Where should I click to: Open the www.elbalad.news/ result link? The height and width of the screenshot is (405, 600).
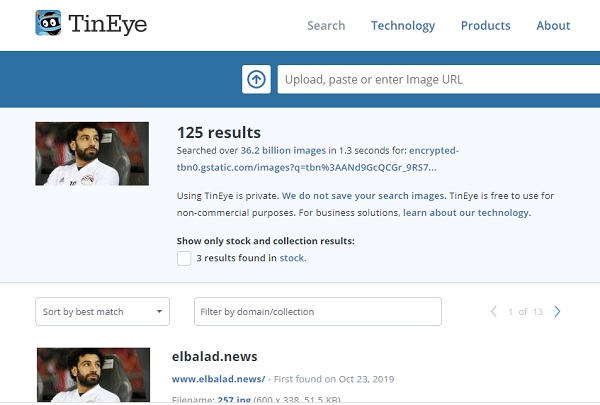(218, 379)
